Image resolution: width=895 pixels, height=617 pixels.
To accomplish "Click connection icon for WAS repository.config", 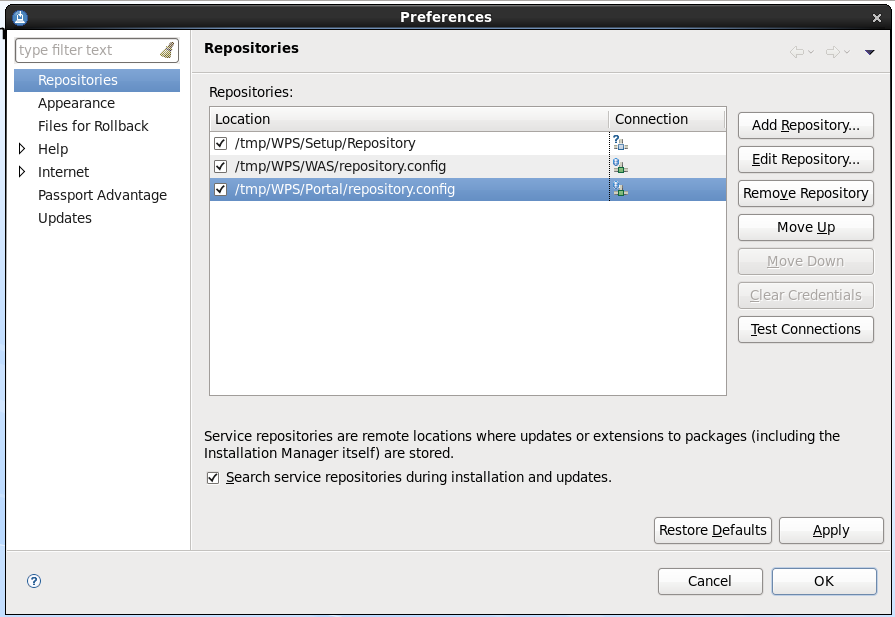I will pos(620,166).
